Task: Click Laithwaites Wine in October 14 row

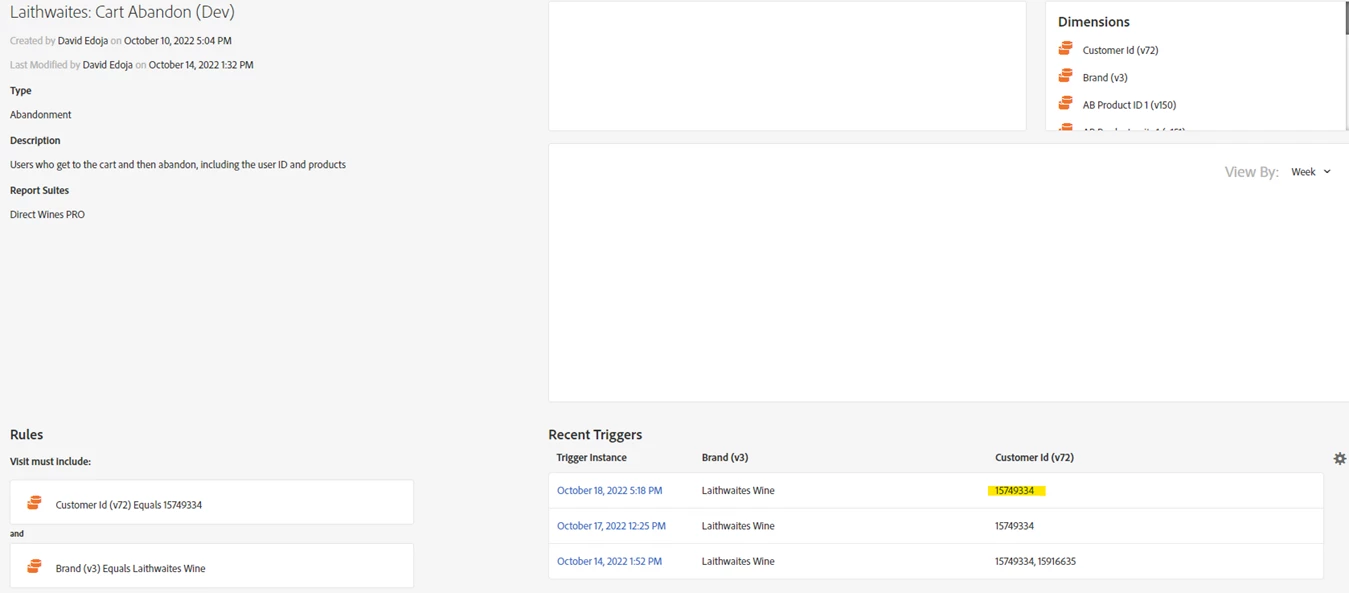Action: pos(738,562)
